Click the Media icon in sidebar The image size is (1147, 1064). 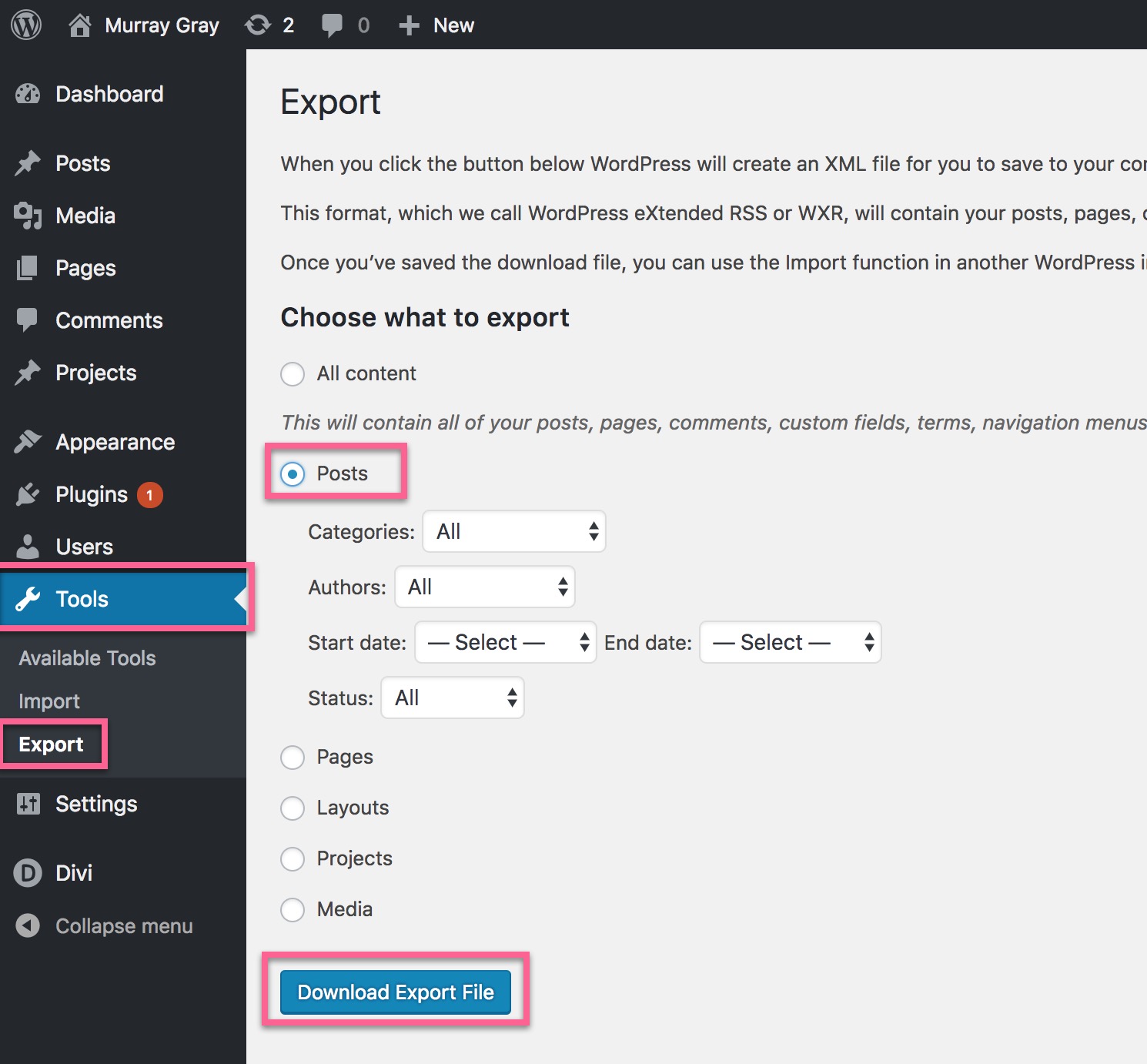coord(28,216)
